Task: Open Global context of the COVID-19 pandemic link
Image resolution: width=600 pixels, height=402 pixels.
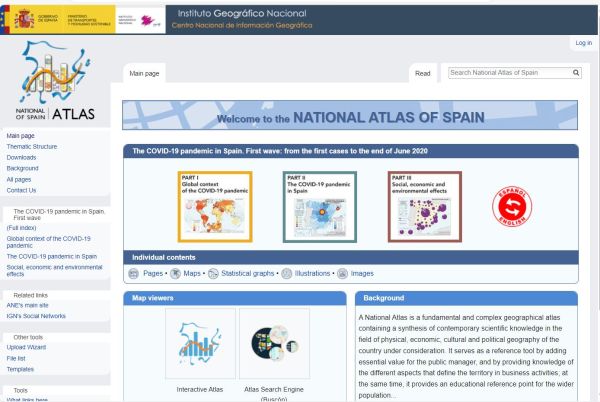Action: tap(49, 242)
